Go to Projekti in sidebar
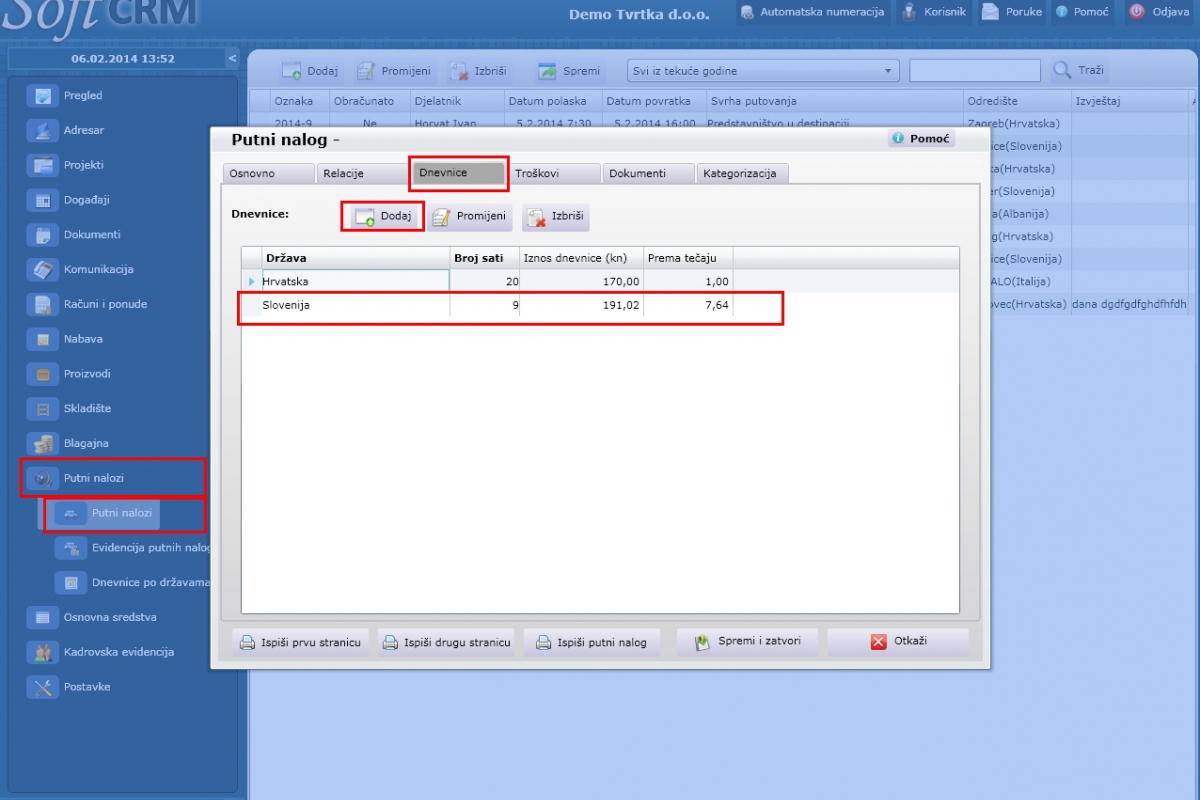 tap(83, 165)
